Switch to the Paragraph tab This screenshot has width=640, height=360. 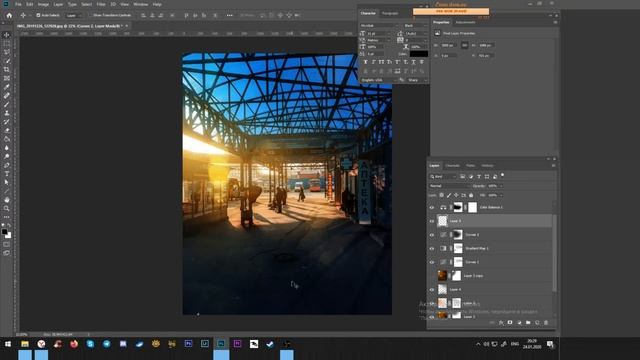point(390,13)
